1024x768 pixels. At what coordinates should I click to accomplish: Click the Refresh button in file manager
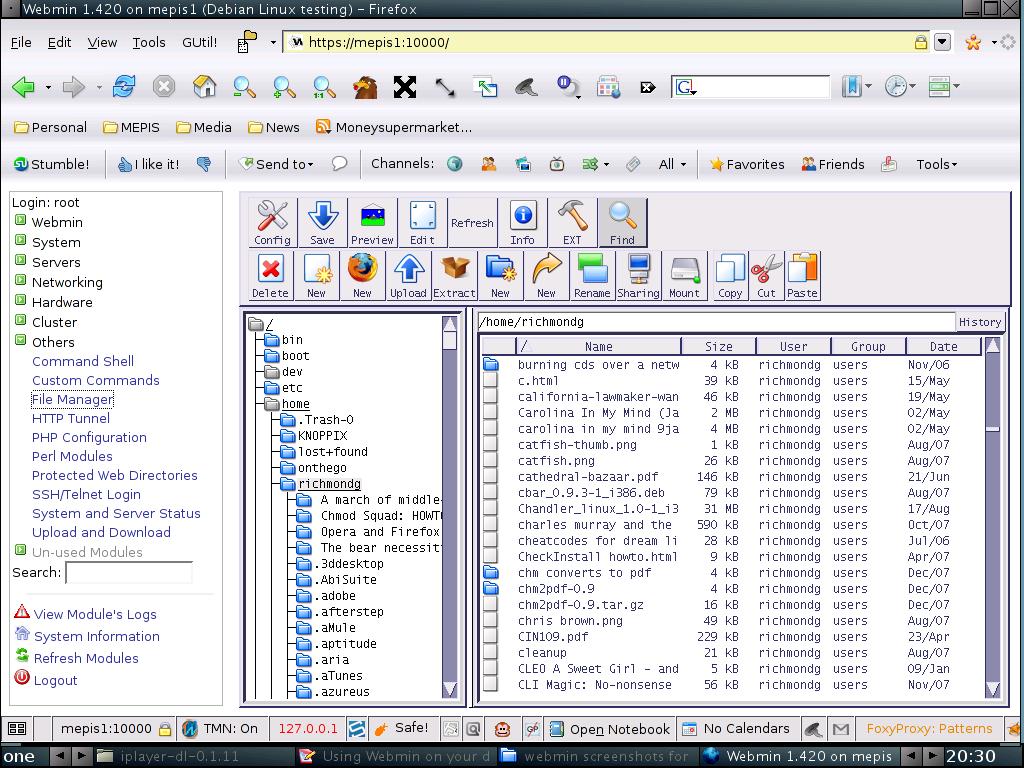tap(472, 223)
